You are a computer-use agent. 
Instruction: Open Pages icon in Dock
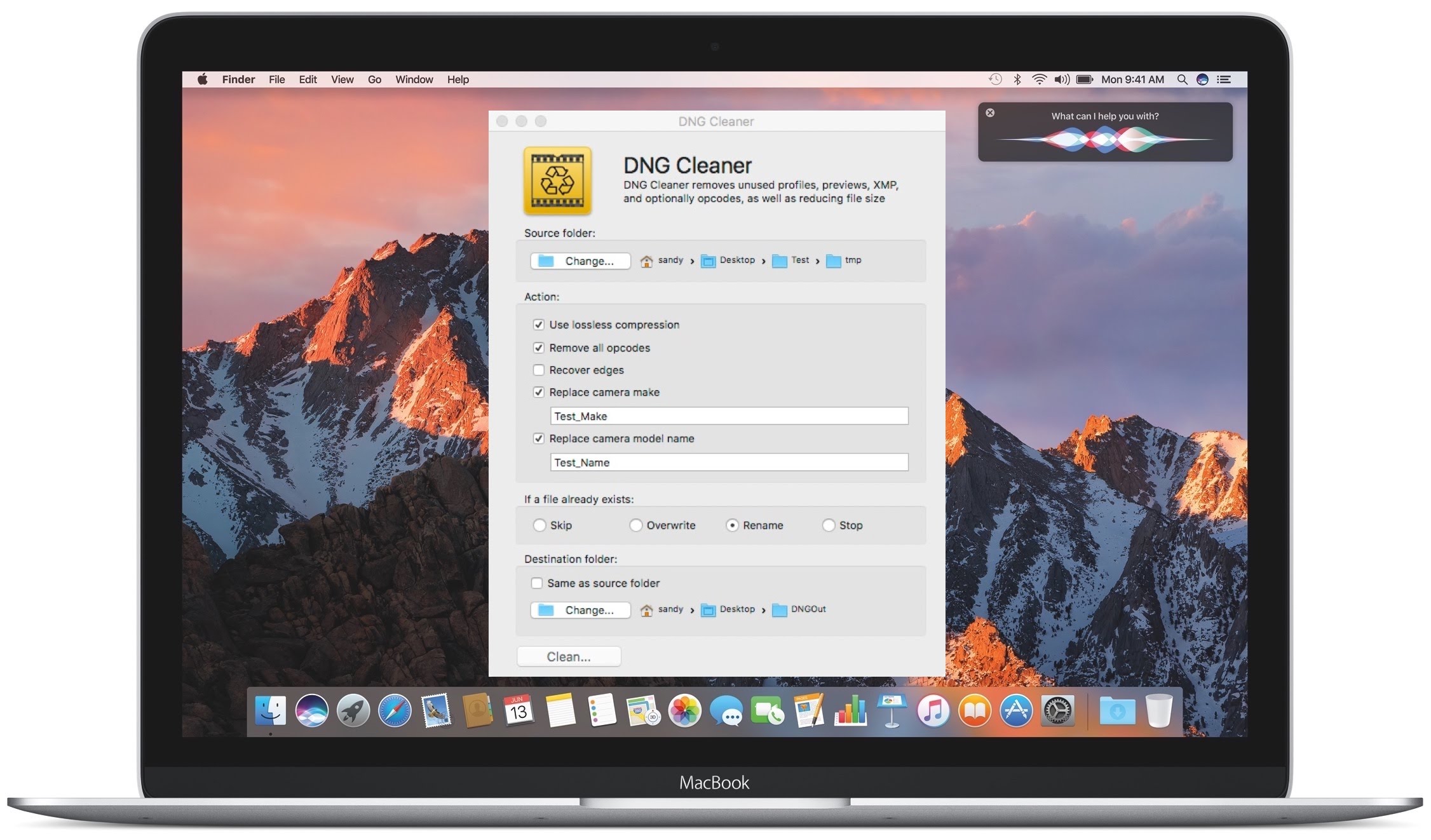810,710
